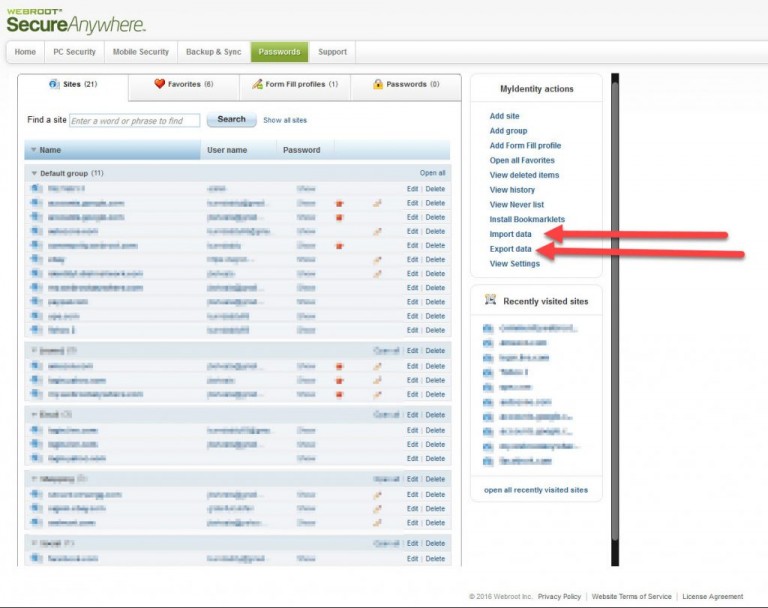Image resolution: width=768 pixels, height=608 pixels.
Task: Select the Import data link
Action: (x=510, y=234)
